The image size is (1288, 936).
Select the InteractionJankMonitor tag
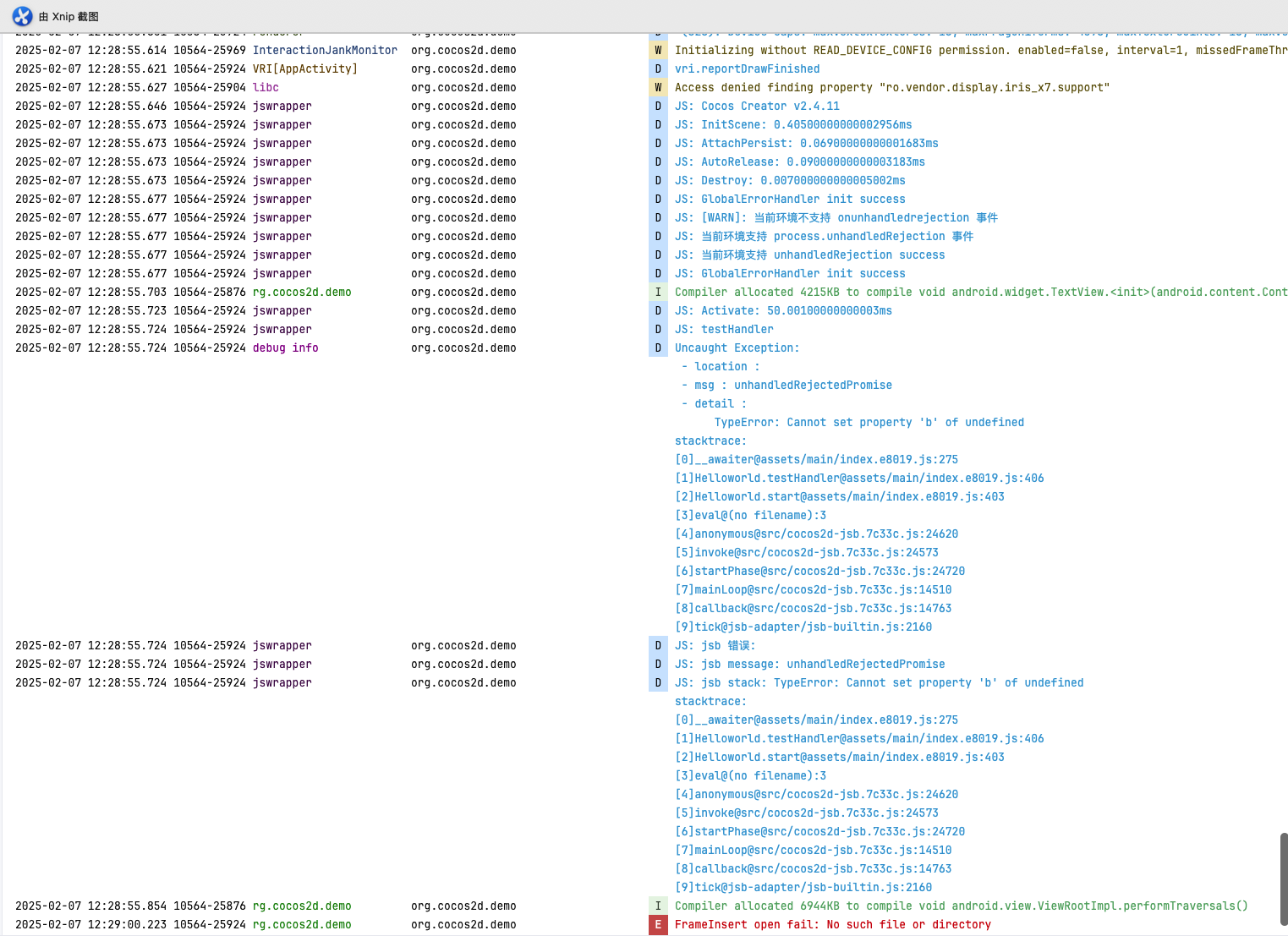(x=325, y=51)
